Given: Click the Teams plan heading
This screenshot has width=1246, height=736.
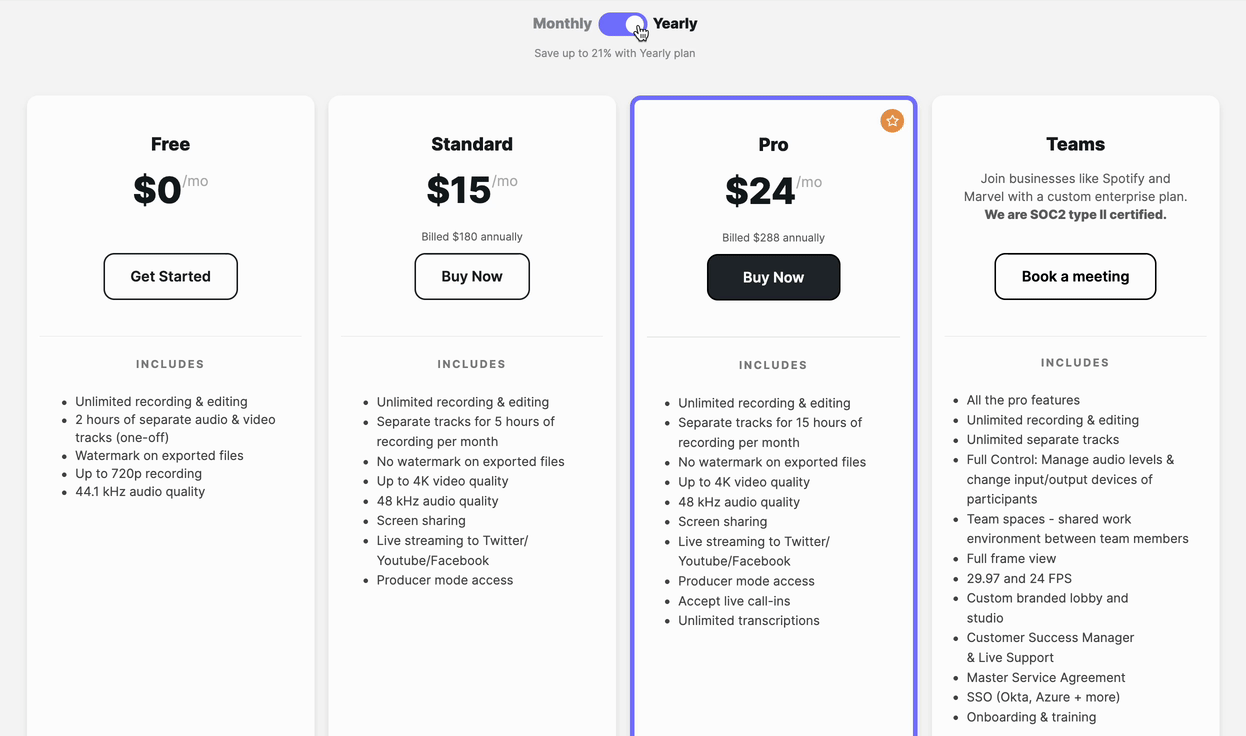Looking at the screenshot, I should [x=1075, y=144].
